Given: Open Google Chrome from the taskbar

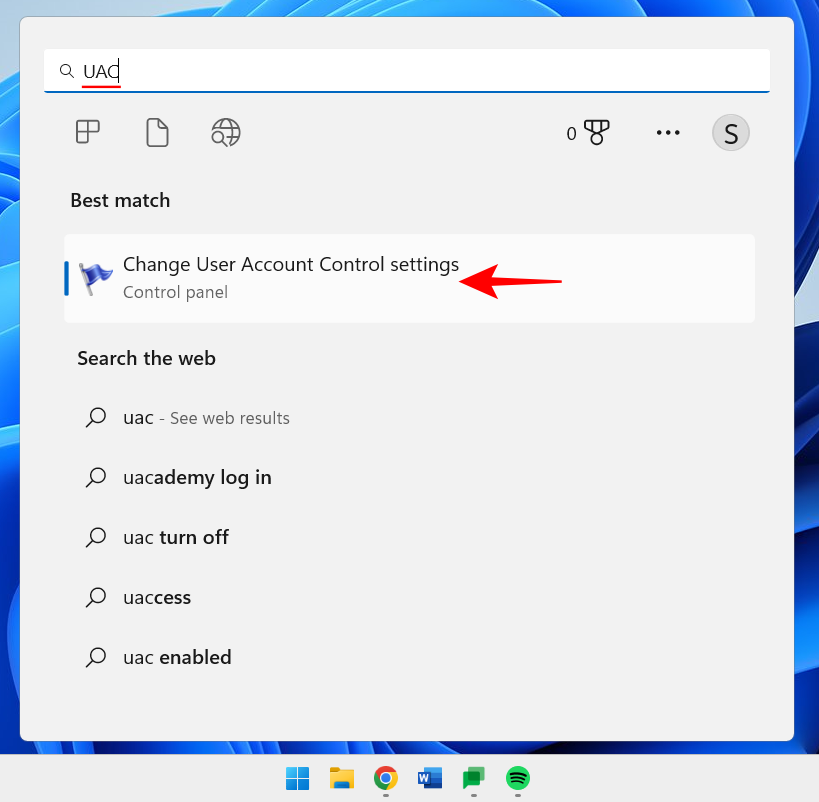Looking at the screenshot, I should 385,778.
